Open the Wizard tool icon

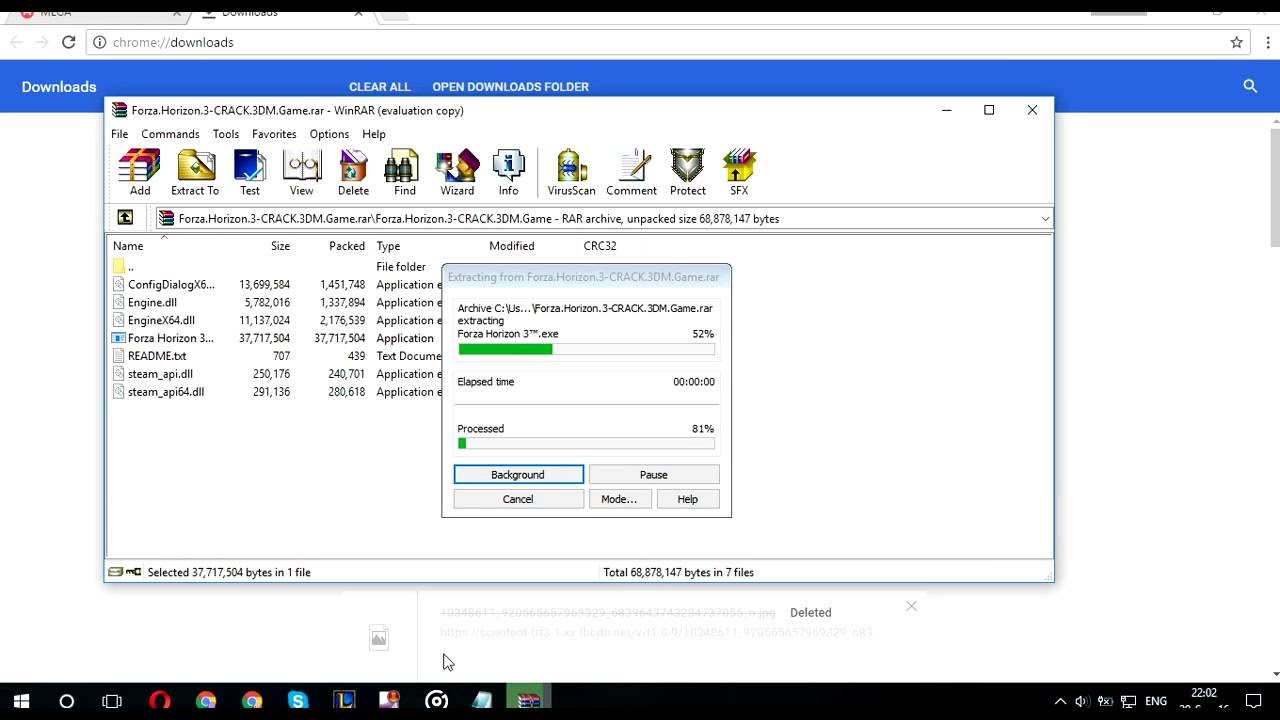457,172
